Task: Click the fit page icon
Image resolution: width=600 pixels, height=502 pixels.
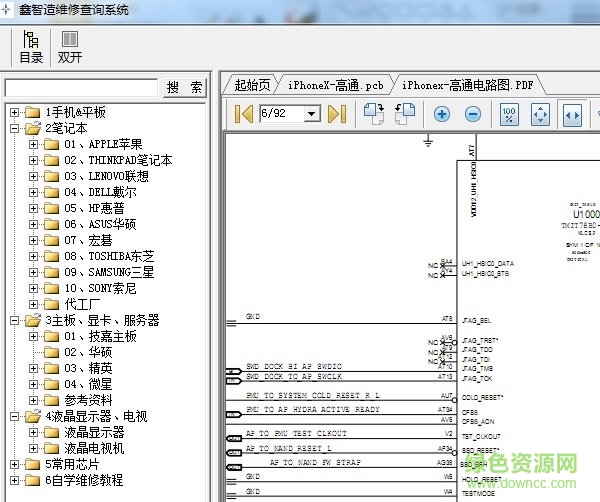Action: [x=540, y=114]
